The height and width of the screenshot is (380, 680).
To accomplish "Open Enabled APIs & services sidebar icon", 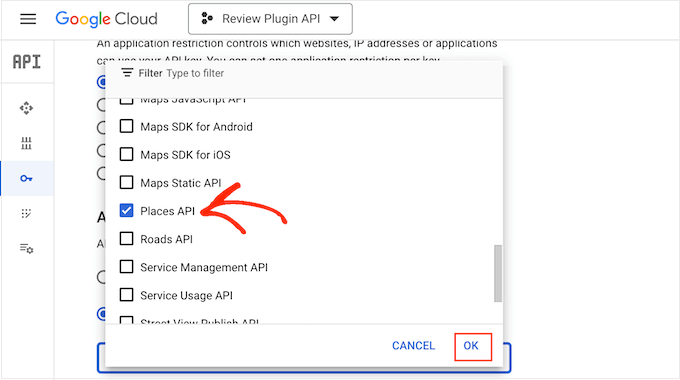I will point(26,108).
